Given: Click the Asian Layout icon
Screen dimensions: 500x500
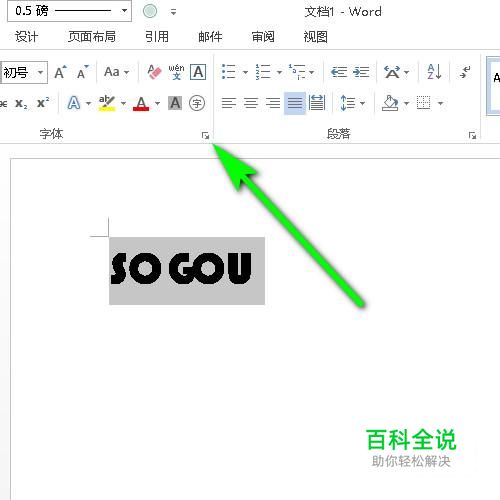Looking at the screenshot, I should point(392,72).
